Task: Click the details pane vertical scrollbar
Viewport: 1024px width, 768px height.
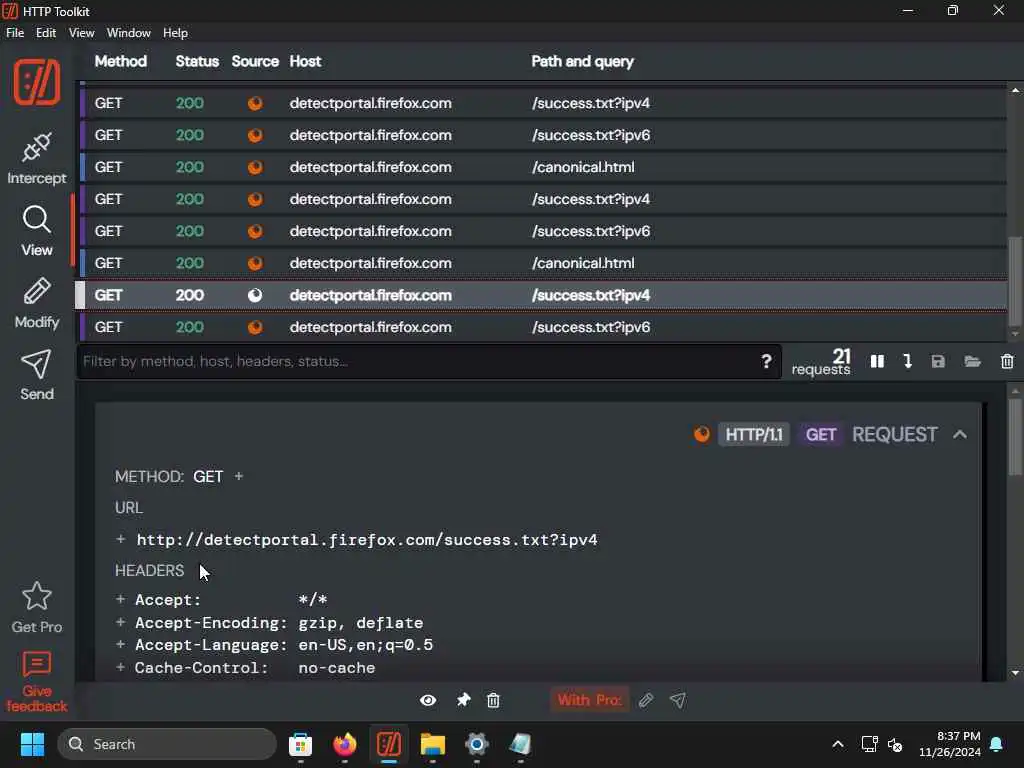Action: click(x=1015, y=436)
